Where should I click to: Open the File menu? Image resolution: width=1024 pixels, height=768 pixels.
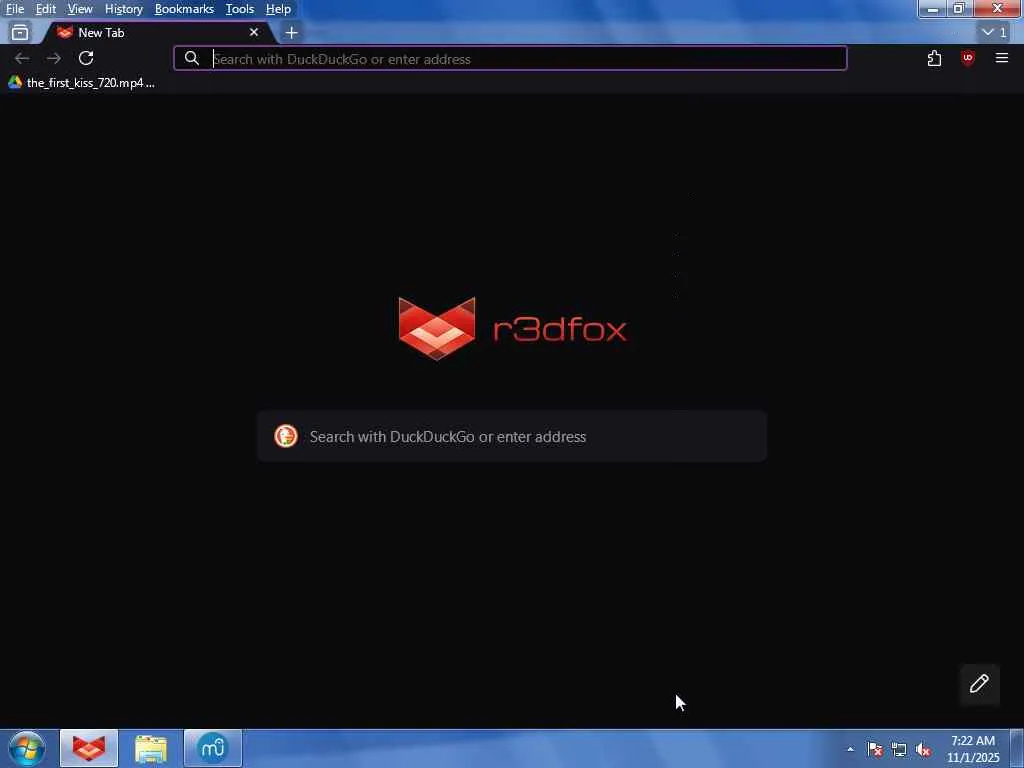[x=14, y=9]
